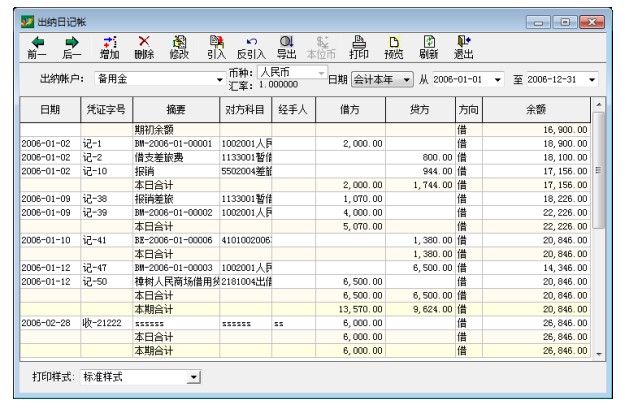Minimize the 出纳日记帐 window
Viewport: 629px width, 405px height.
538,22
